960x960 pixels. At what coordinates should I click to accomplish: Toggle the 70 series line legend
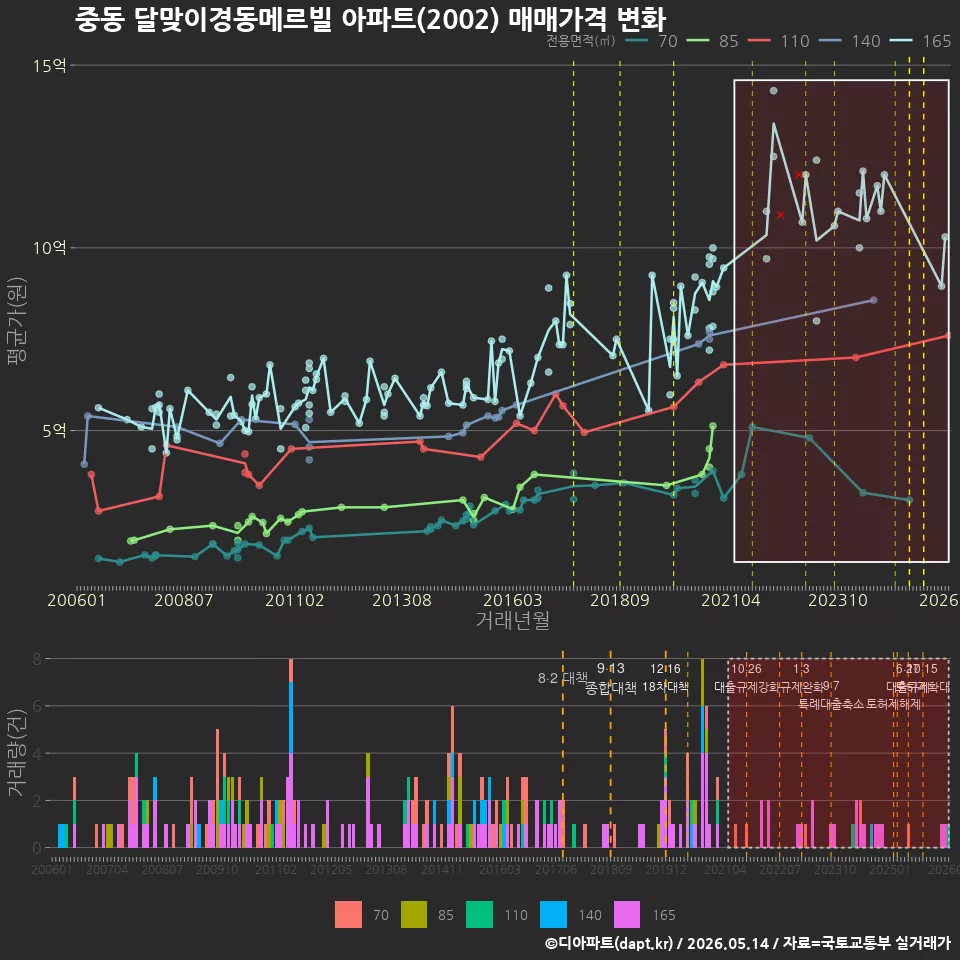point(652,41)
